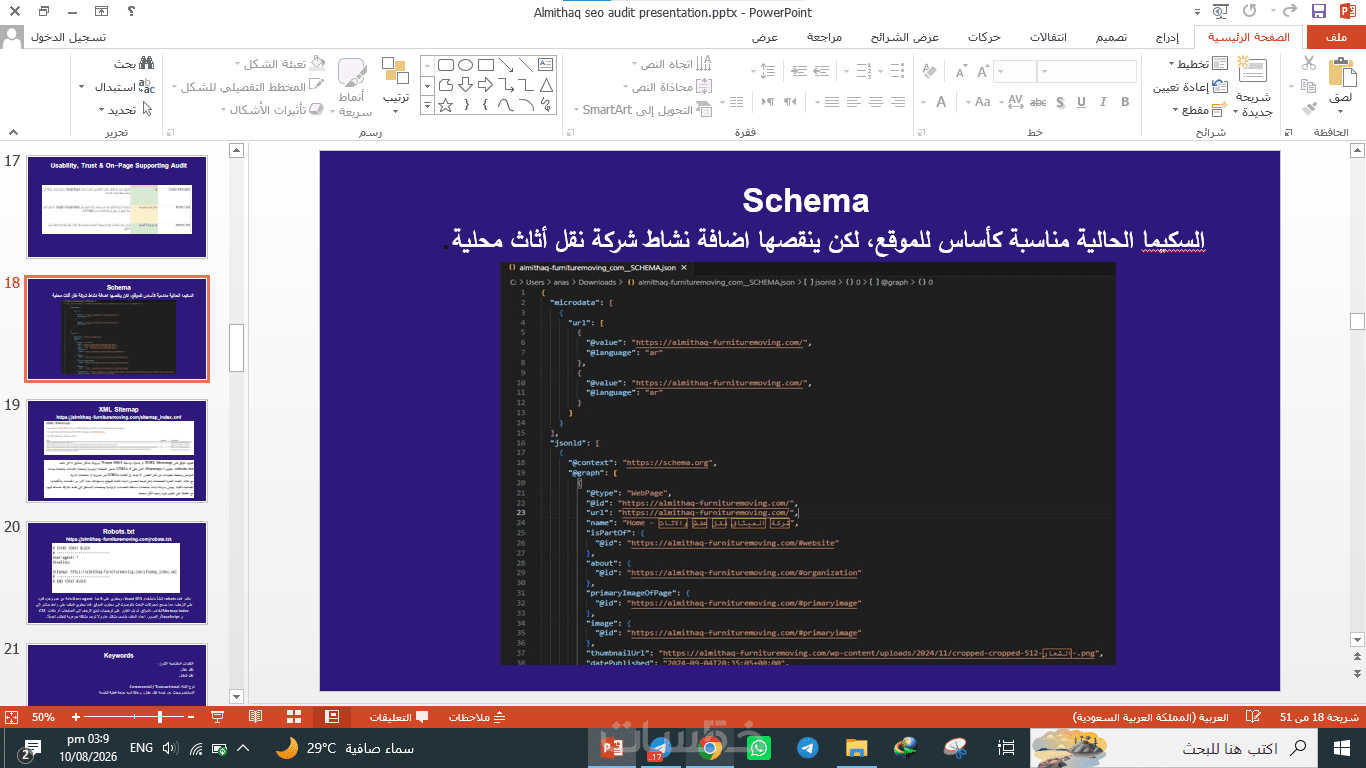Start Slide Show from status bar icon

pos(216,717)
